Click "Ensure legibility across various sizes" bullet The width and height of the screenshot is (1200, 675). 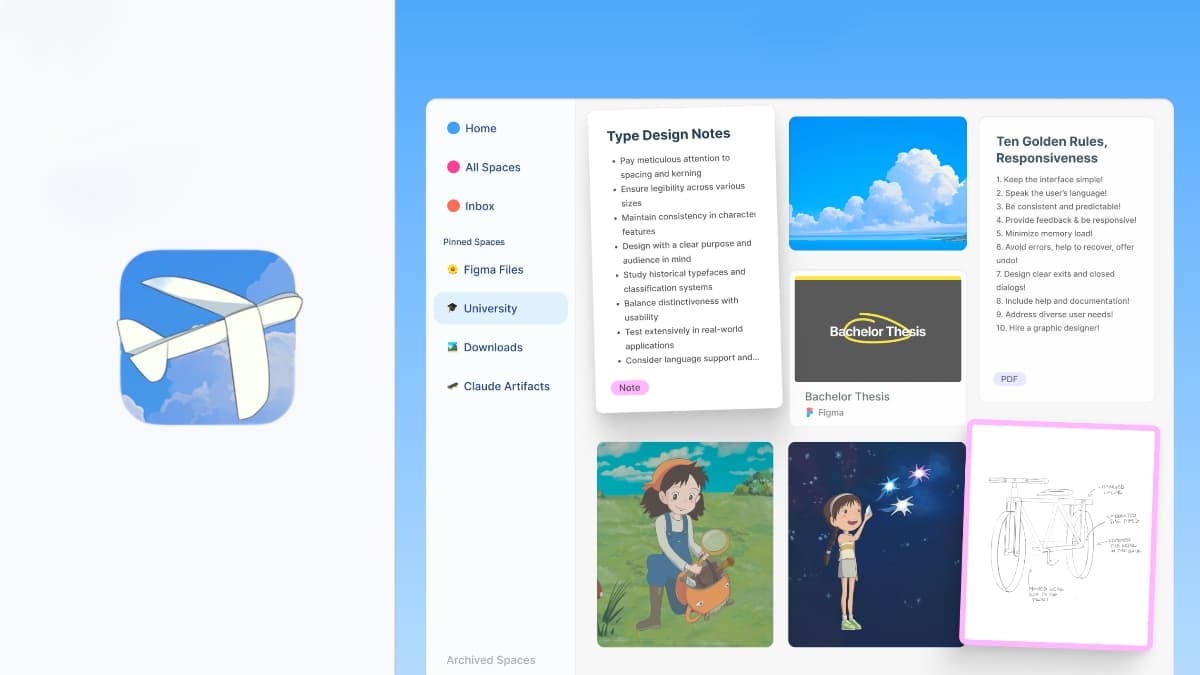[683, 195]
